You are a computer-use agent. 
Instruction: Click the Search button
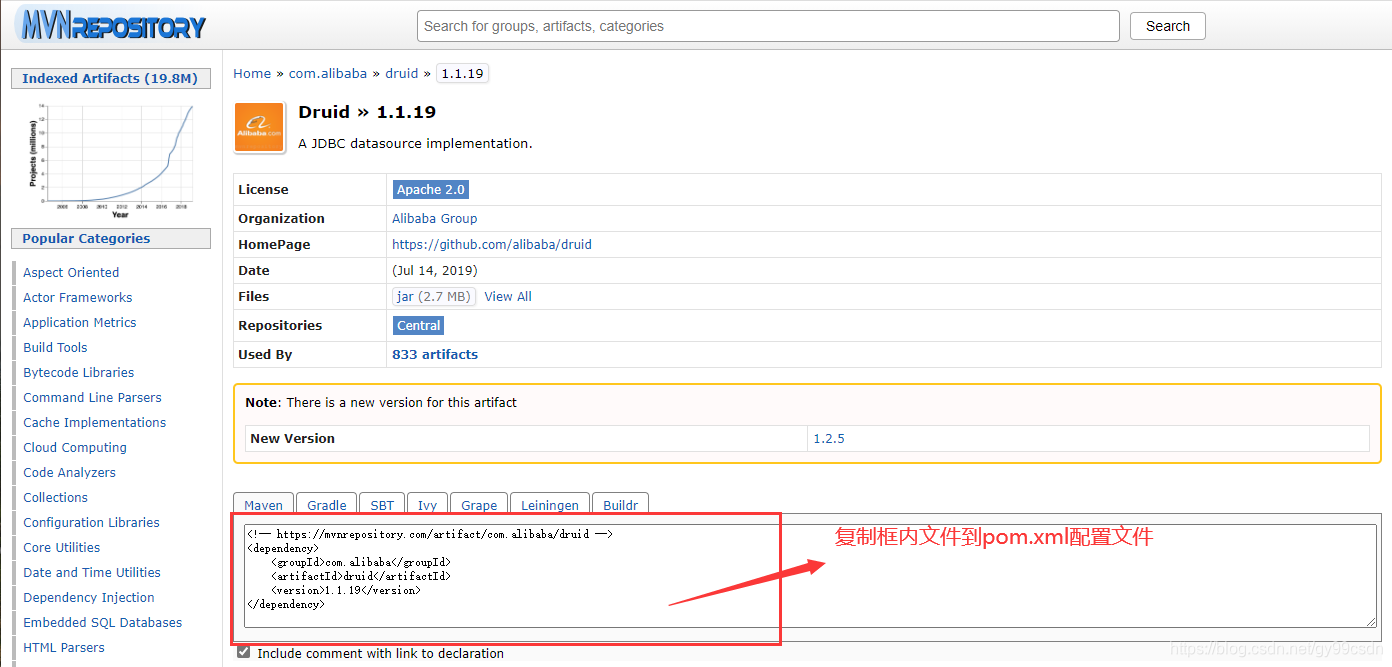click(x=1168, y=26)
